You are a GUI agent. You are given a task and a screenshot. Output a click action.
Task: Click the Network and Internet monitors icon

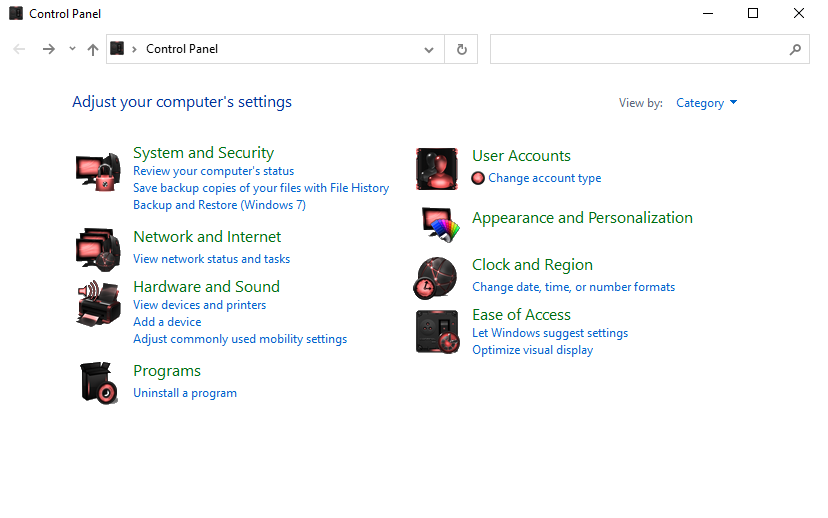pos(99,249)
